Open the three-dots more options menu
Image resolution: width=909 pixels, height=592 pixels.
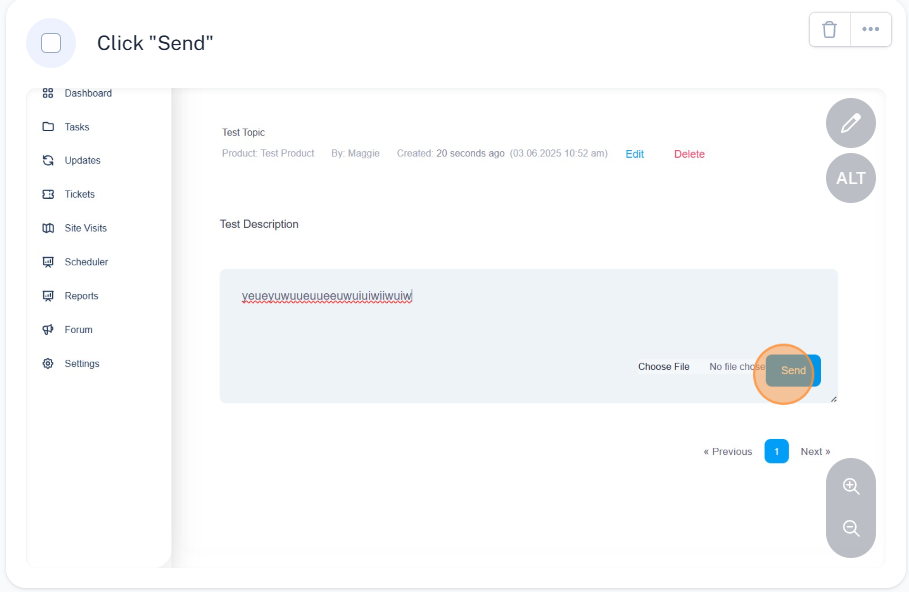click(871, 29)
